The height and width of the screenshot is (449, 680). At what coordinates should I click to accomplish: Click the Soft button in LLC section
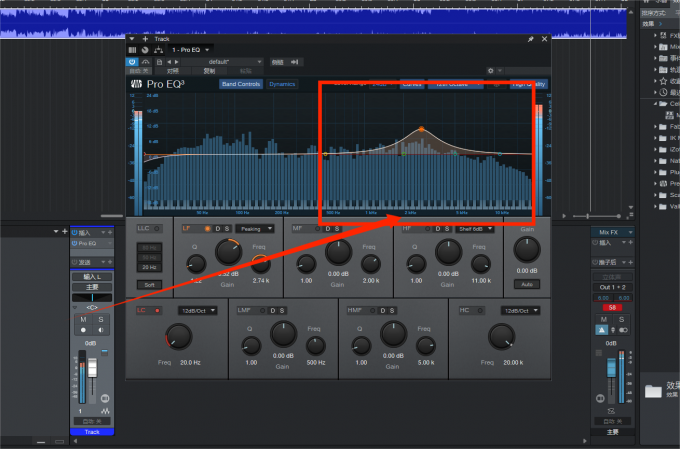click(149, 285)
